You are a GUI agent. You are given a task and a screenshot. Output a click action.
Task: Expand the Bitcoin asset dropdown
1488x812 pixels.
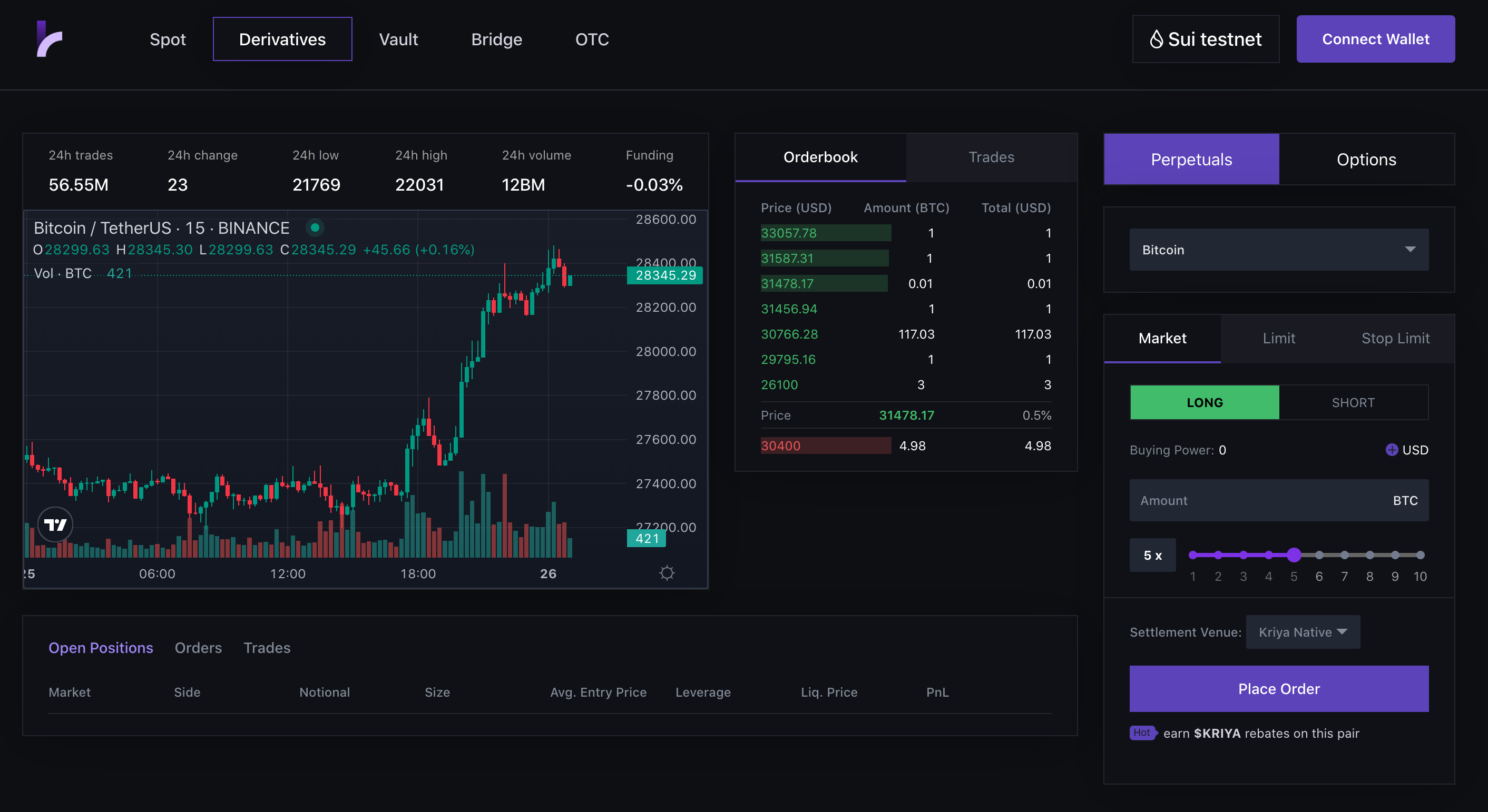tap(1279, 250)
